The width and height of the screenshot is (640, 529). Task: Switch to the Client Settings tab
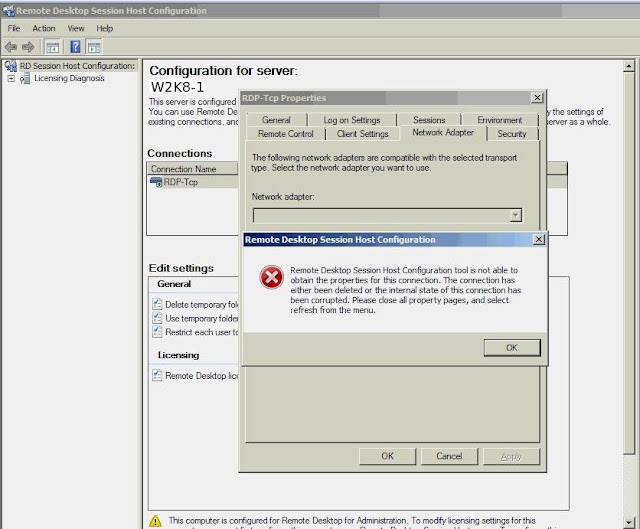tap(362, 133)
